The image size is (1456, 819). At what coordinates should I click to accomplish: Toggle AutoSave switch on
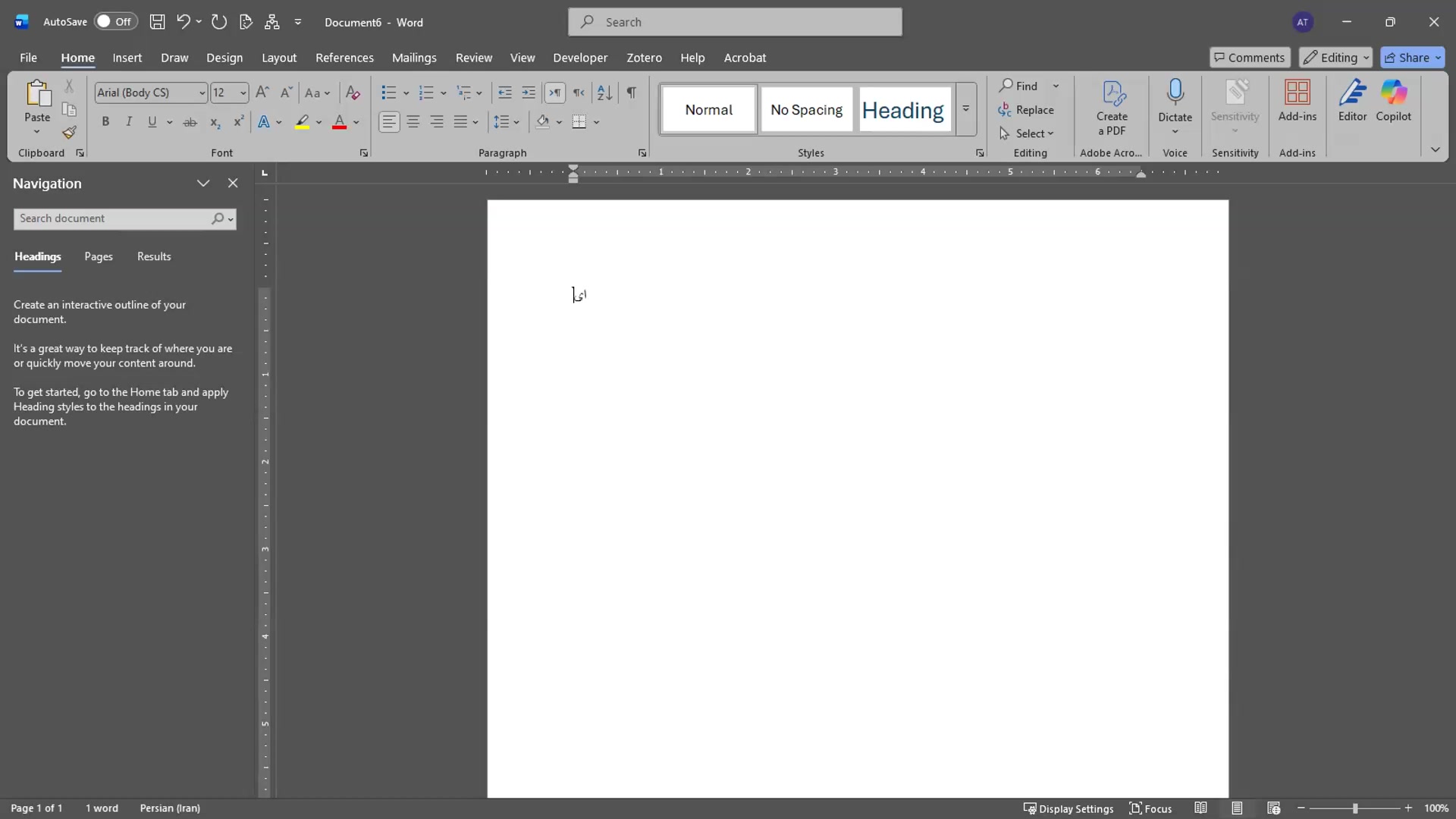click(x=115, y=22)
